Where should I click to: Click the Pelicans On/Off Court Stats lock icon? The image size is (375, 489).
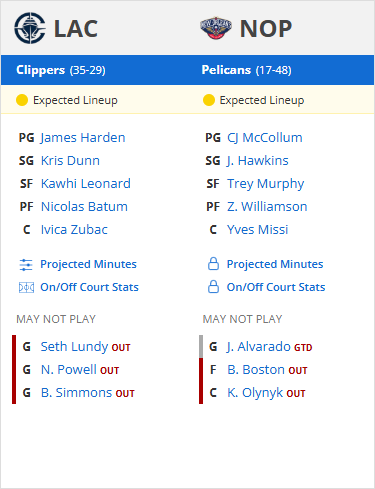point(213,287)
